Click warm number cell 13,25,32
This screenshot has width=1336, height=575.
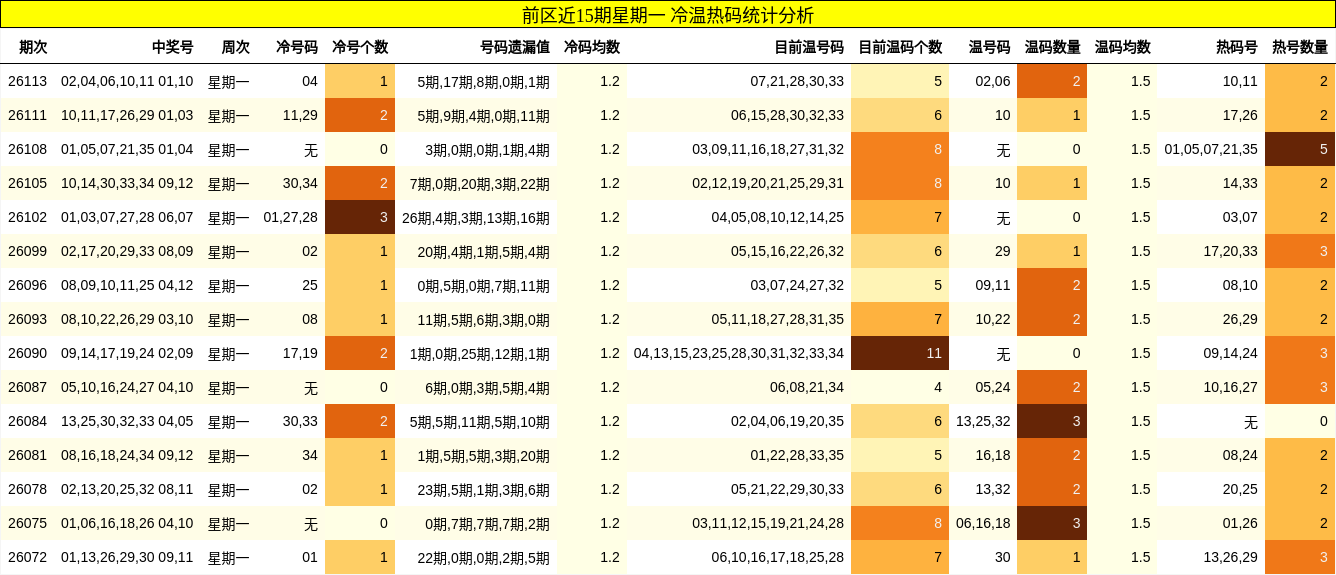[x=983, y=422]
